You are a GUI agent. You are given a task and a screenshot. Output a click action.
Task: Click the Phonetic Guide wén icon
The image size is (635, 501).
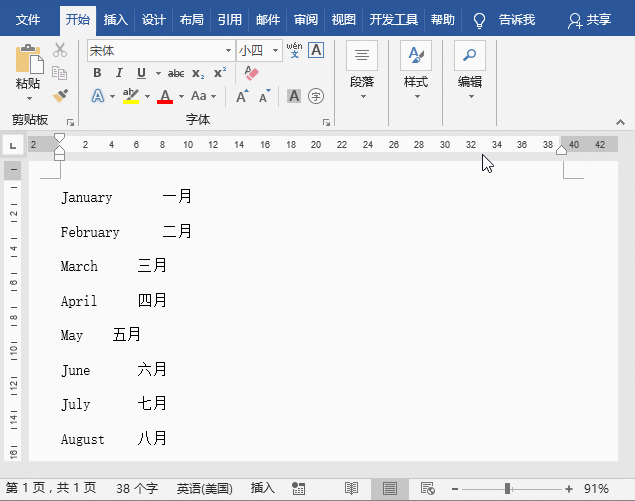[294, 50]
